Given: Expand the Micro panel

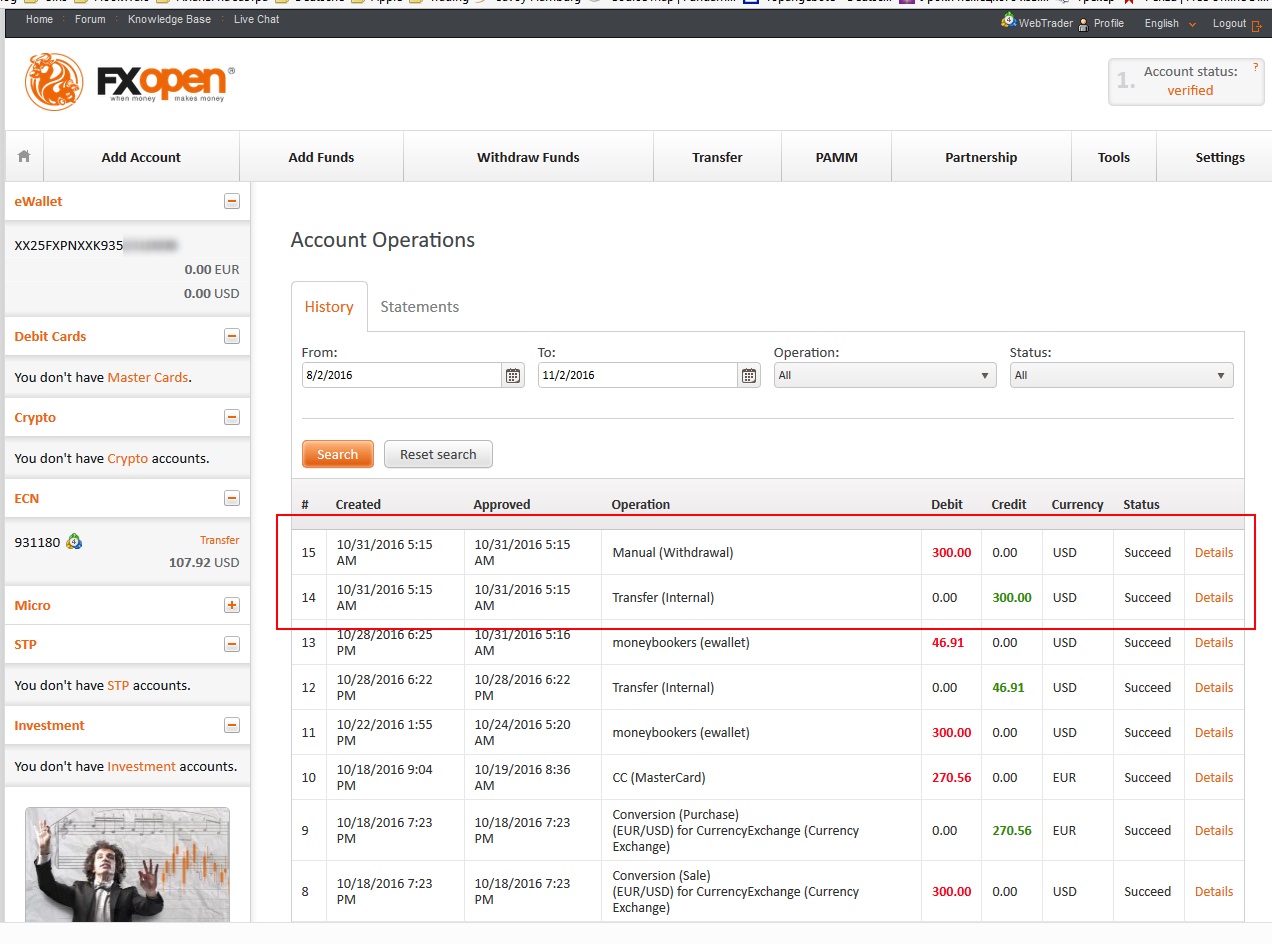Looking at the screenshot, I should pyautogui.click(x=232, y=605).
